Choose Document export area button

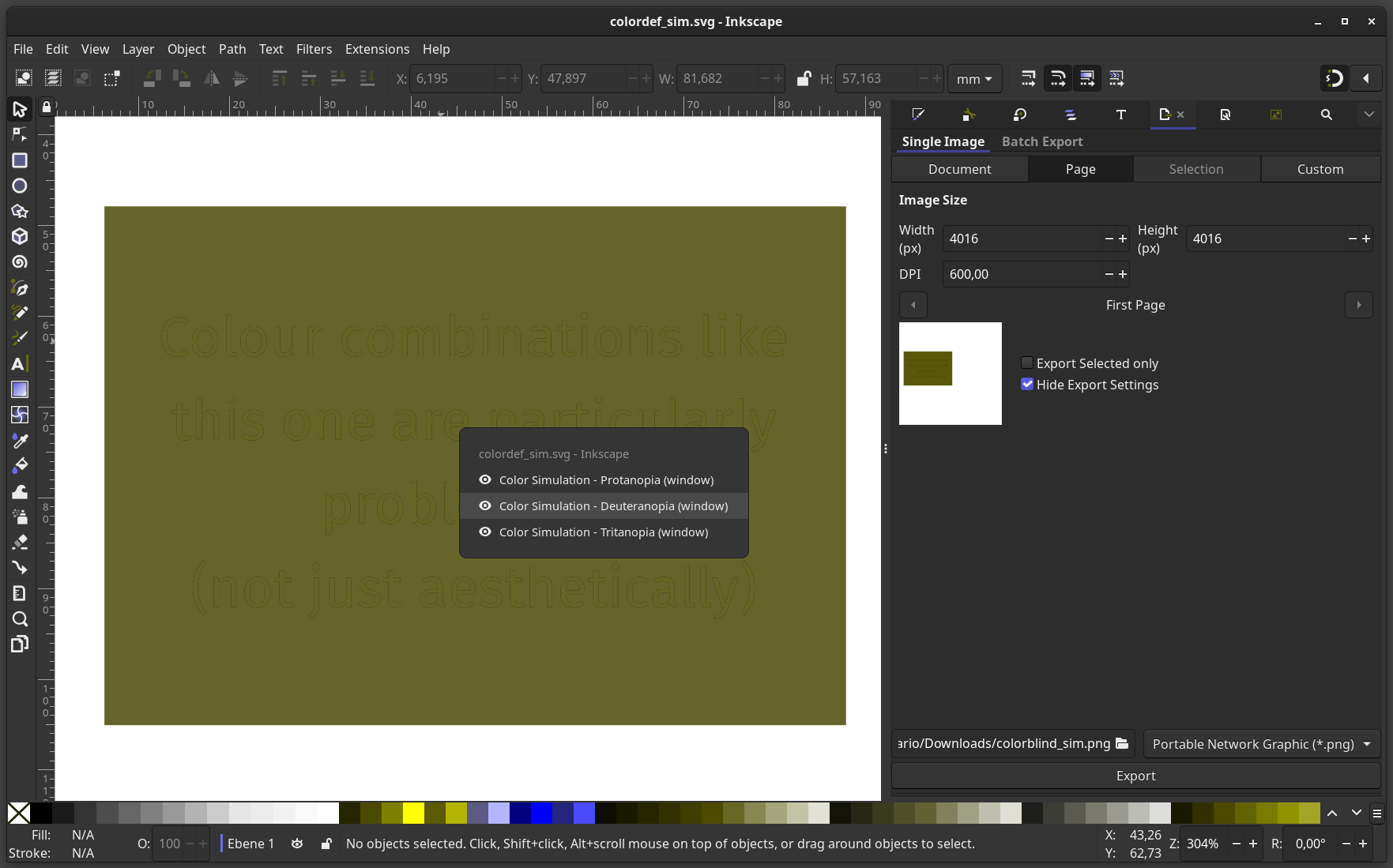tap(959, 169)
